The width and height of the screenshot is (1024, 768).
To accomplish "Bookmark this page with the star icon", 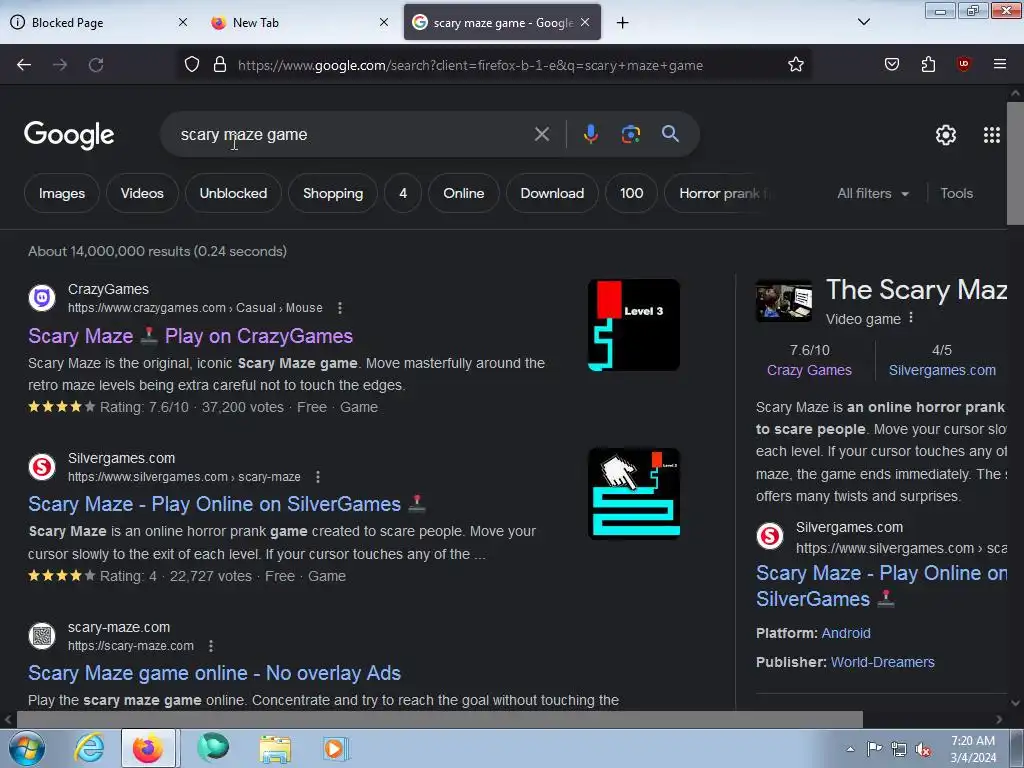I will point(795,65).
